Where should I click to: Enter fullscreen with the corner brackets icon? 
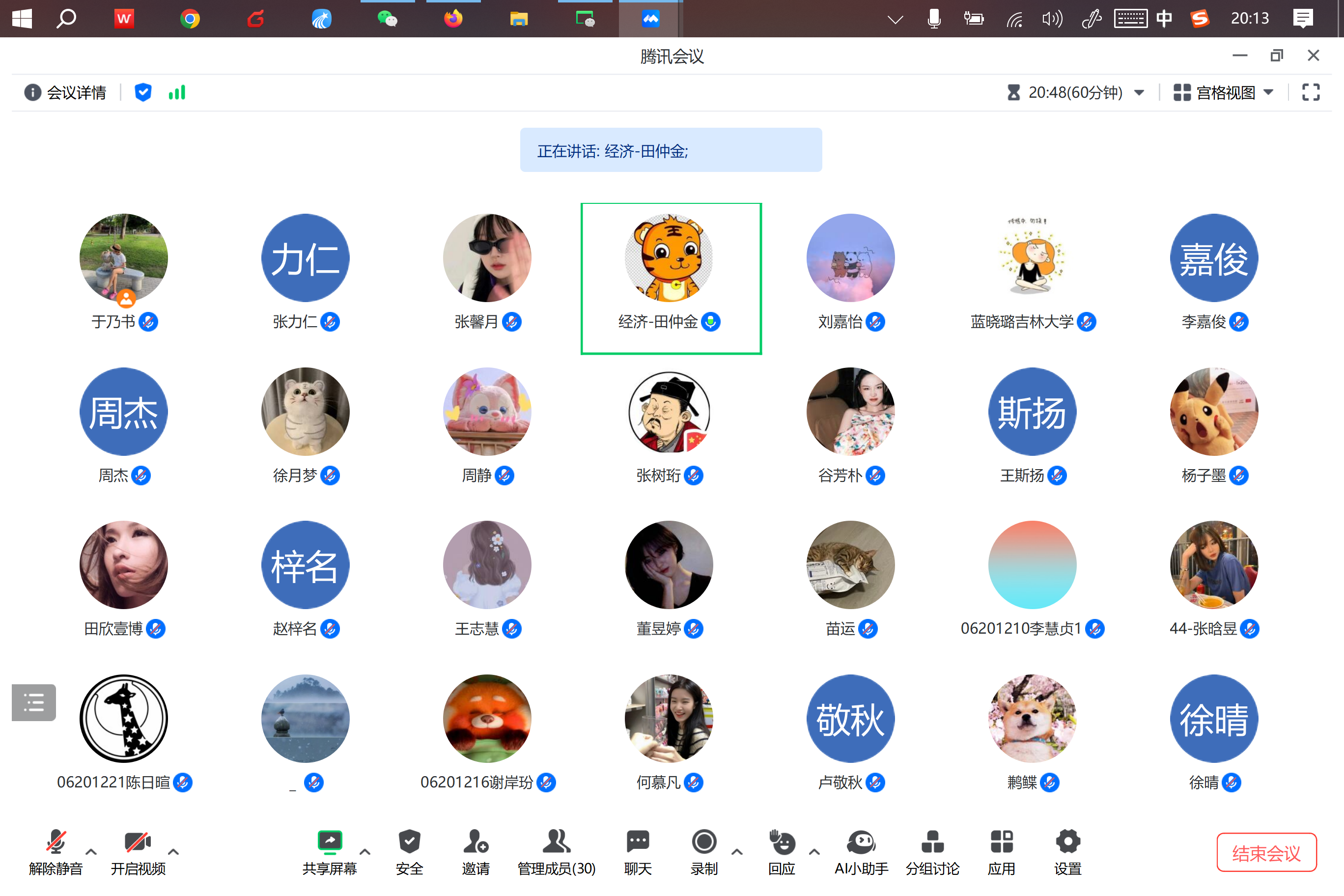[1311, 92]
